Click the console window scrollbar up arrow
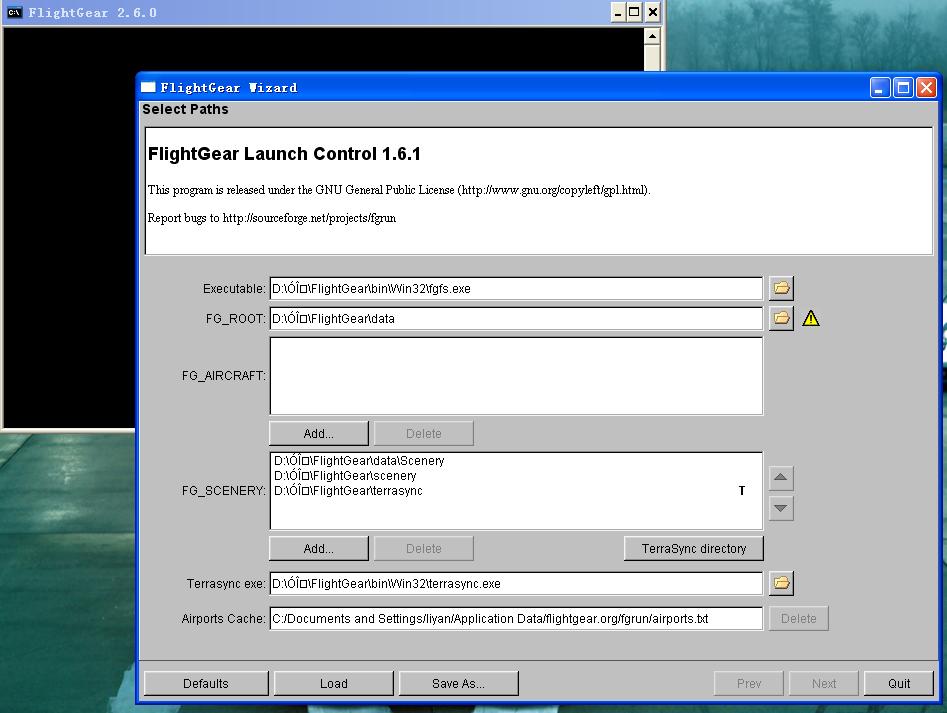 [652, 36]
